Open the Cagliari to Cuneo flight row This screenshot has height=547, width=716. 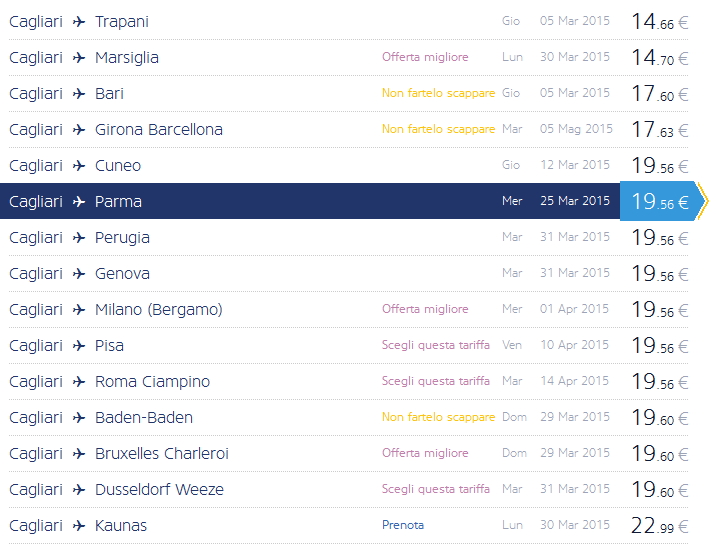coord(118,166)
